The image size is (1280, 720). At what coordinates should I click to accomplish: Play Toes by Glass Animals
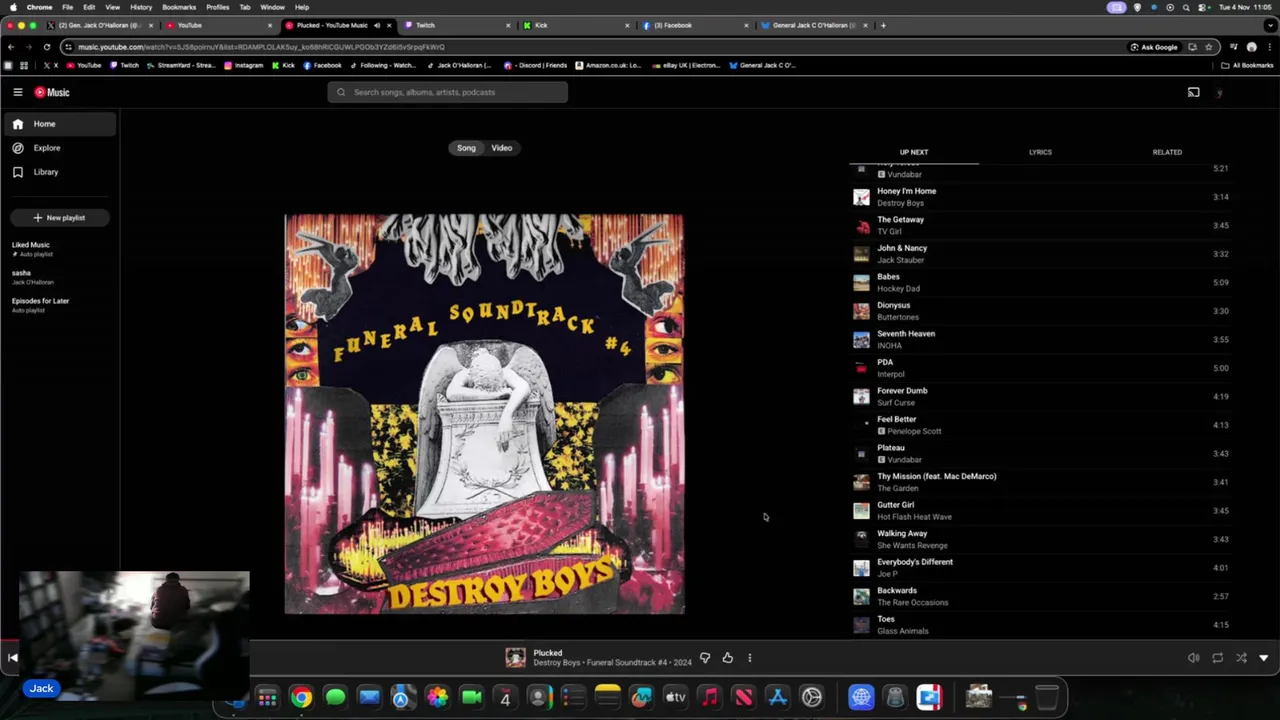pos(1040,625)
